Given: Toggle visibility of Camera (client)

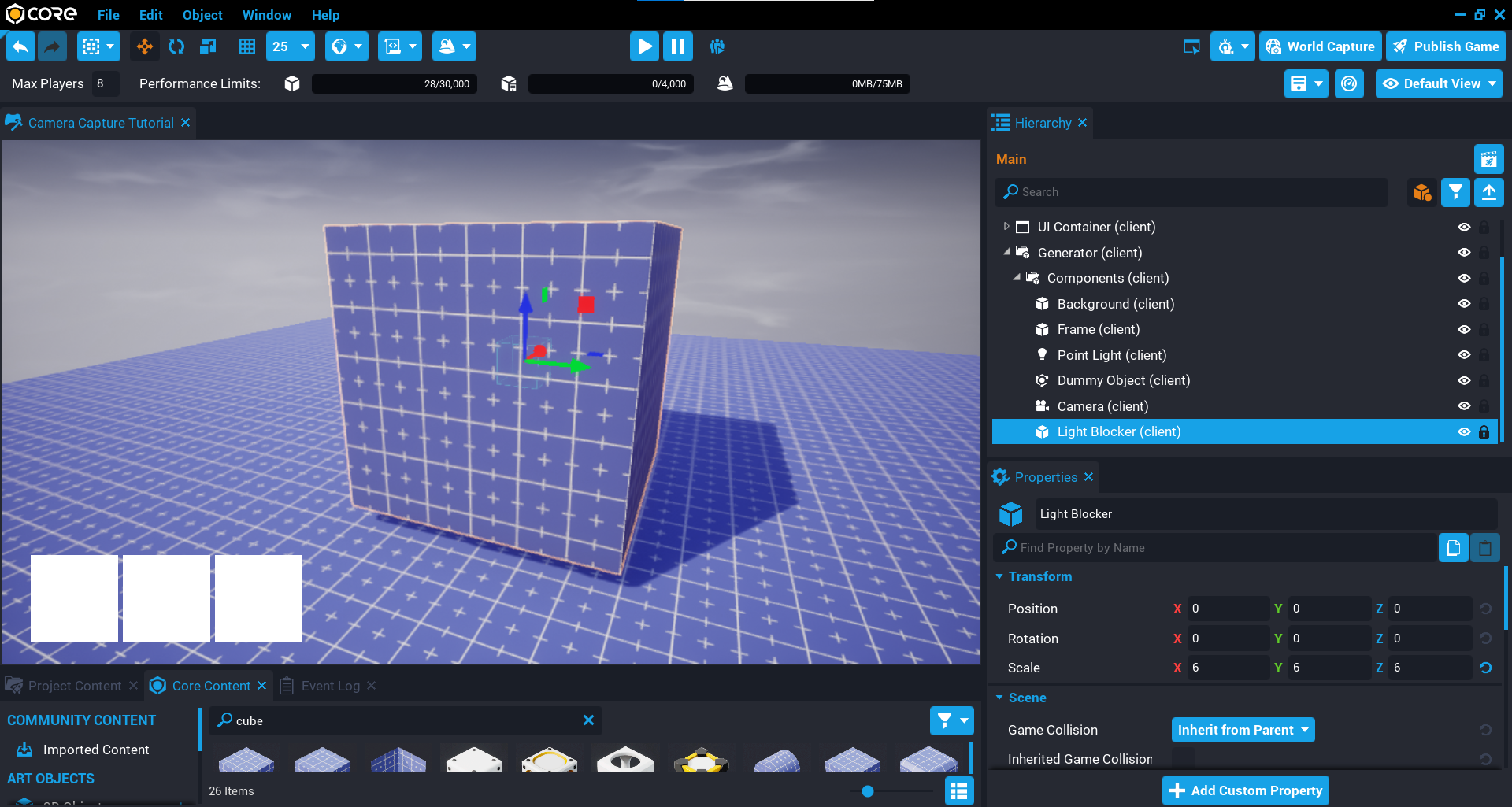Looking at the screenshot, I should coord(1464,406).
